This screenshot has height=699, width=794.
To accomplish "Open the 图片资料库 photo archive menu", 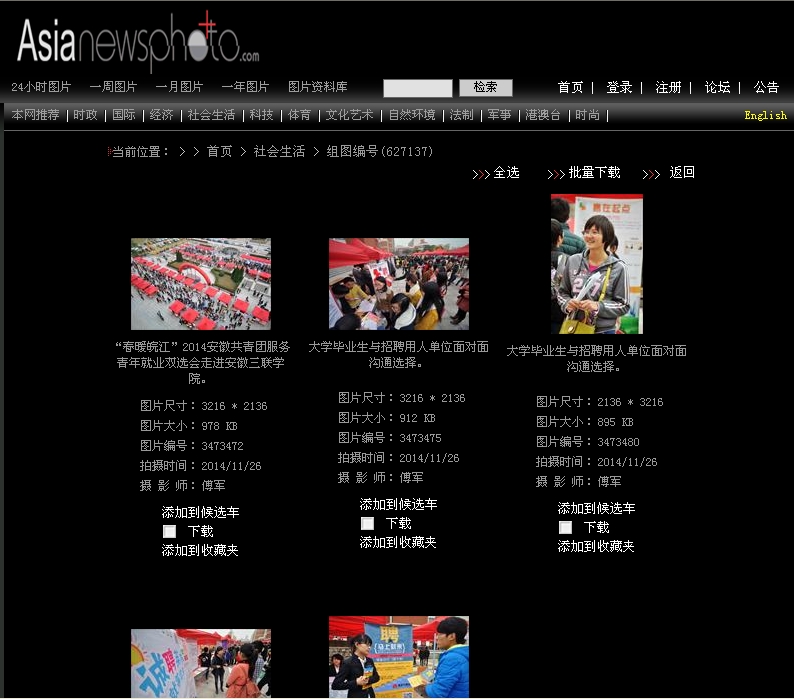I will click(317, 87).
